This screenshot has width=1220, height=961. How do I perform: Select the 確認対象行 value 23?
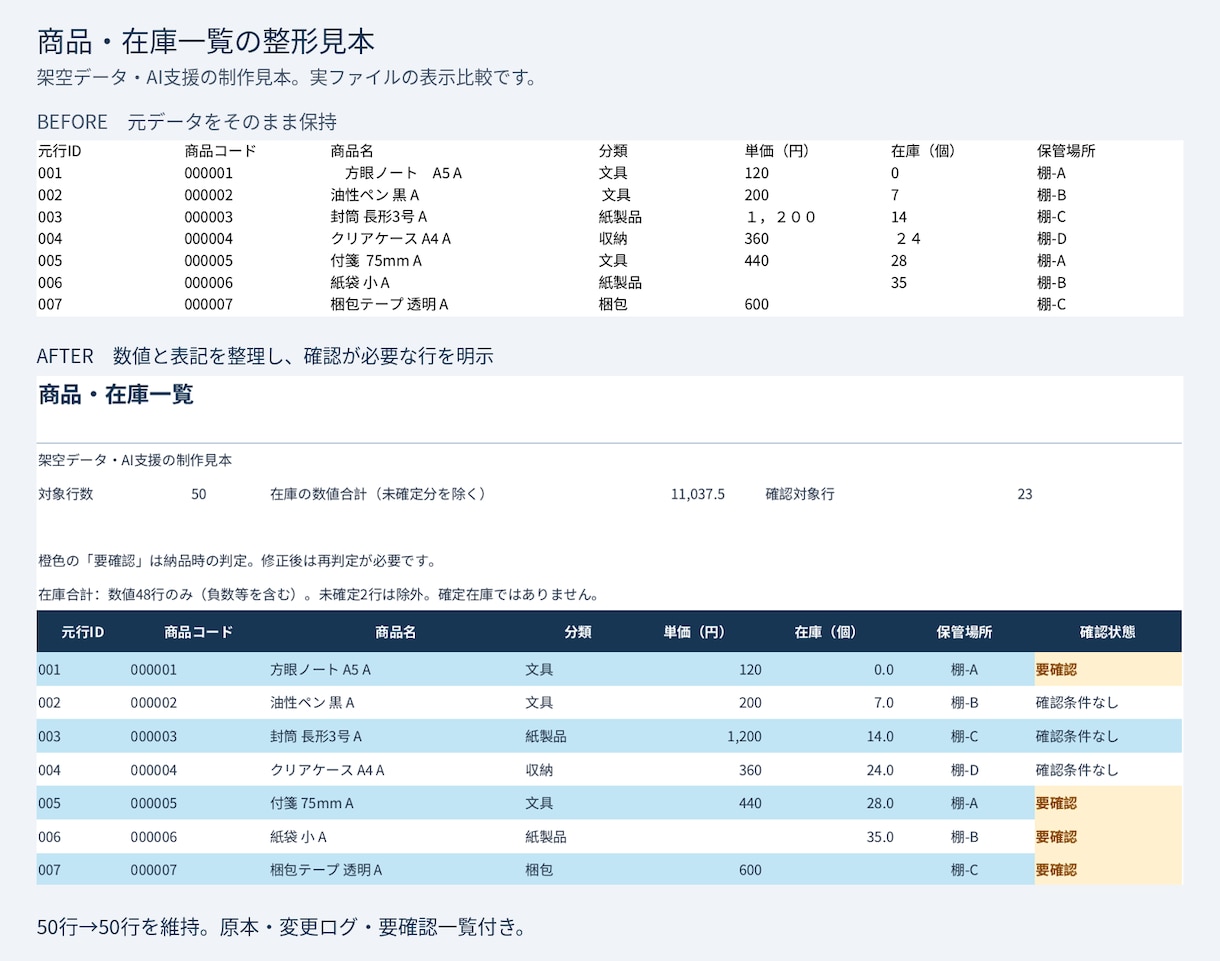tap(1025, 494)
